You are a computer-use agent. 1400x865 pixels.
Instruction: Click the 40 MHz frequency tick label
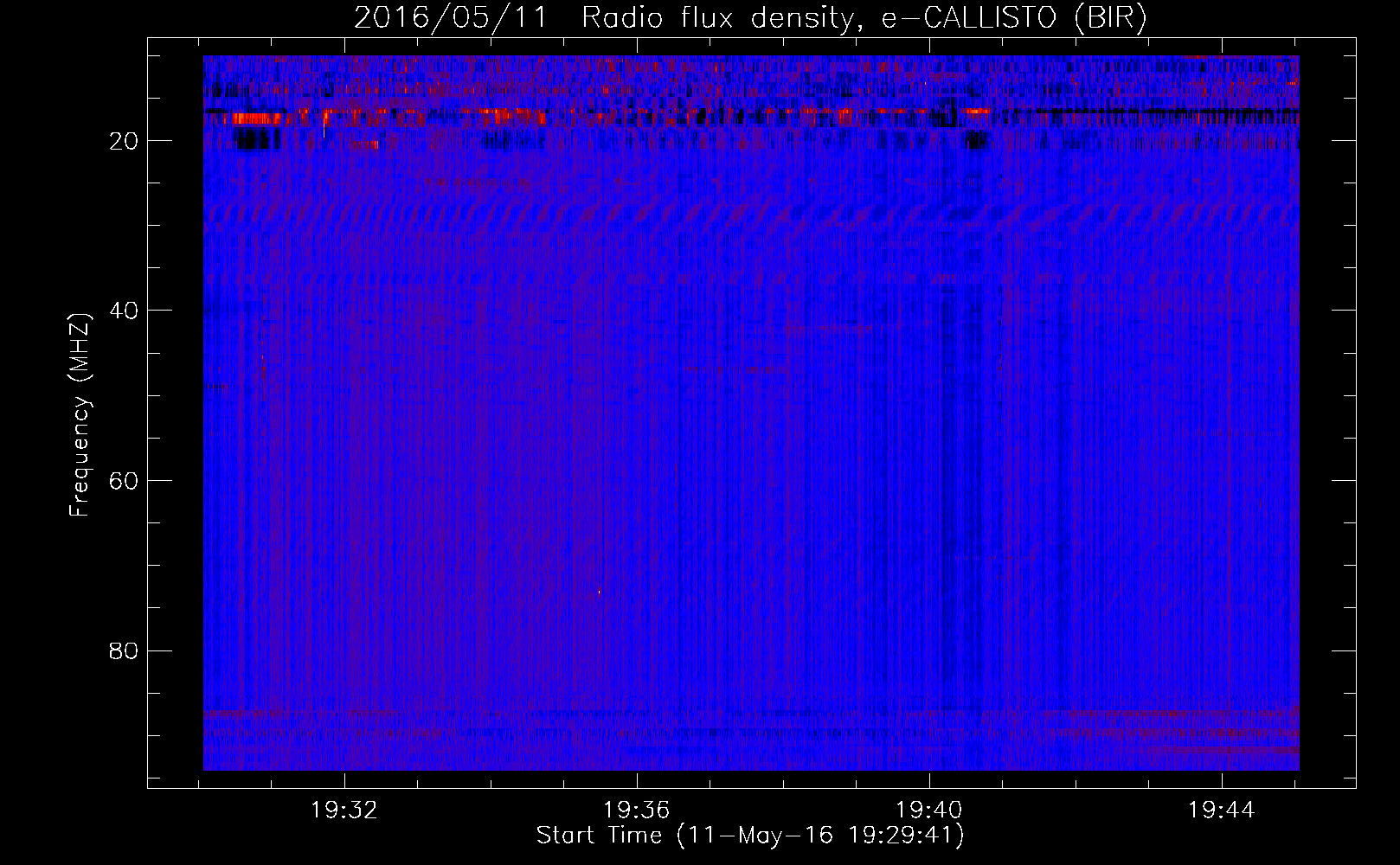[124, 311]
